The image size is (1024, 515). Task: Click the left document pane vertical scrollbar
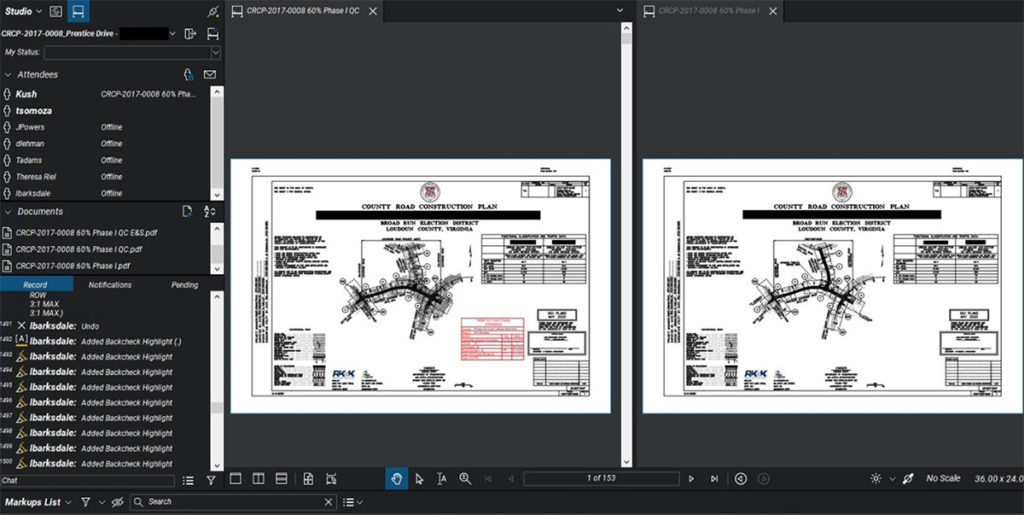pyautogui.click(x=626, y=245)
